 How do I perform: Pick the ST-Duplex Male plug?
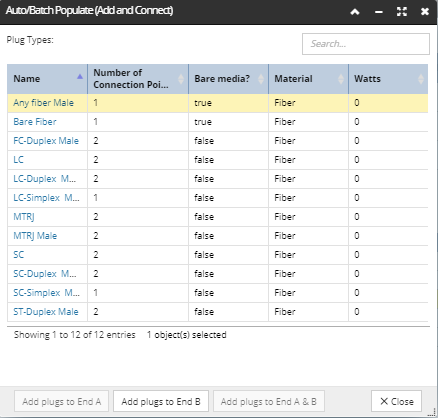pos(46,312)
